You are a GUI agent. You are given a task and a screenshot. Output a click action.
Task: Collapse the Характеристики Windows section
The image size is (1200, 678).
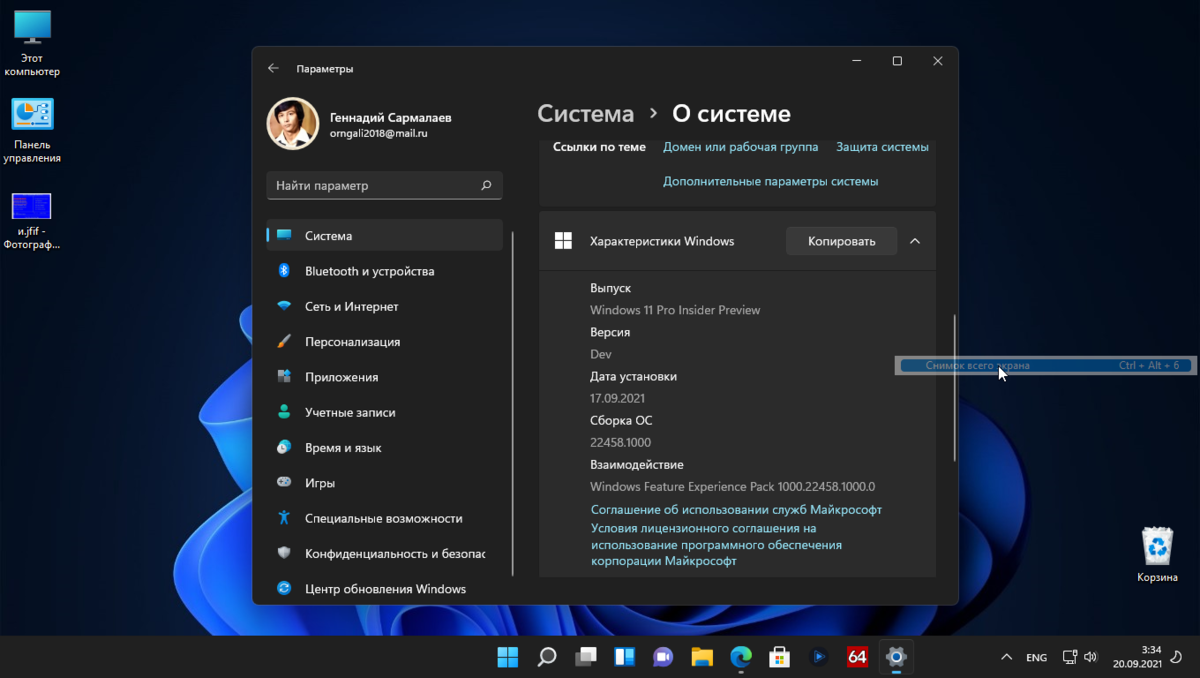[x=914, y=240]
